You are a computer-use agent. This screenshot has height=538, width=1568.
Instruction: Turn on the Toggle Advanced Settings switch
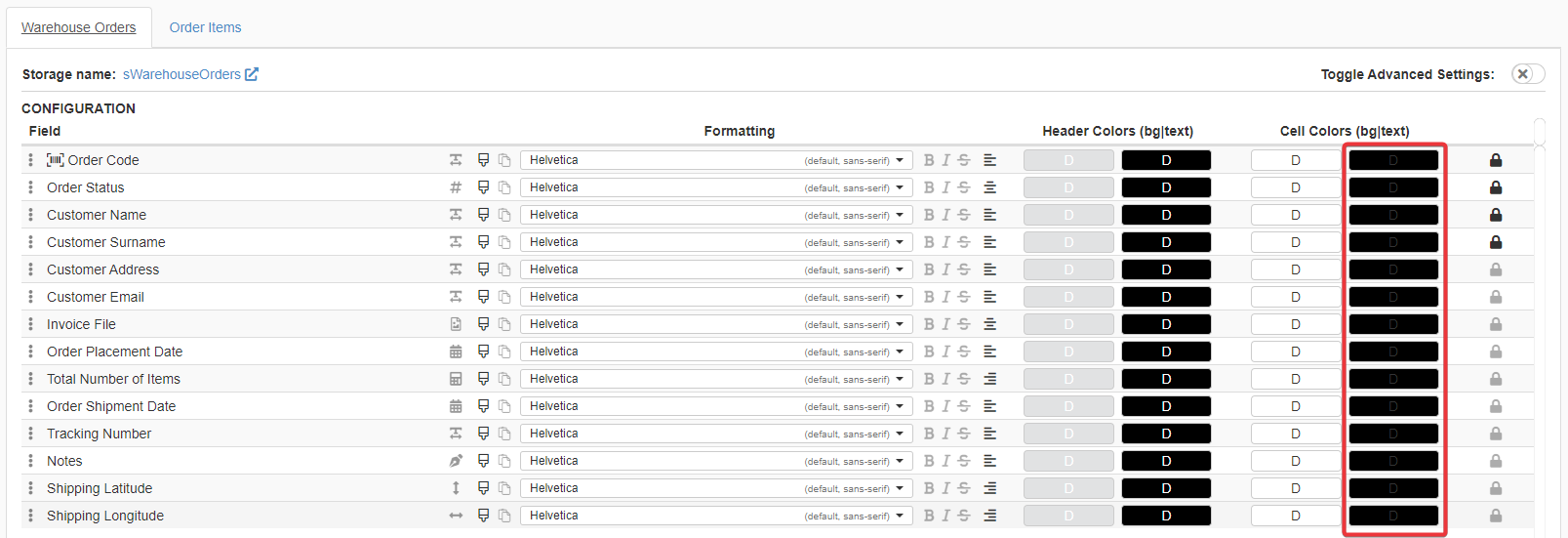(x=1527, y=74)
